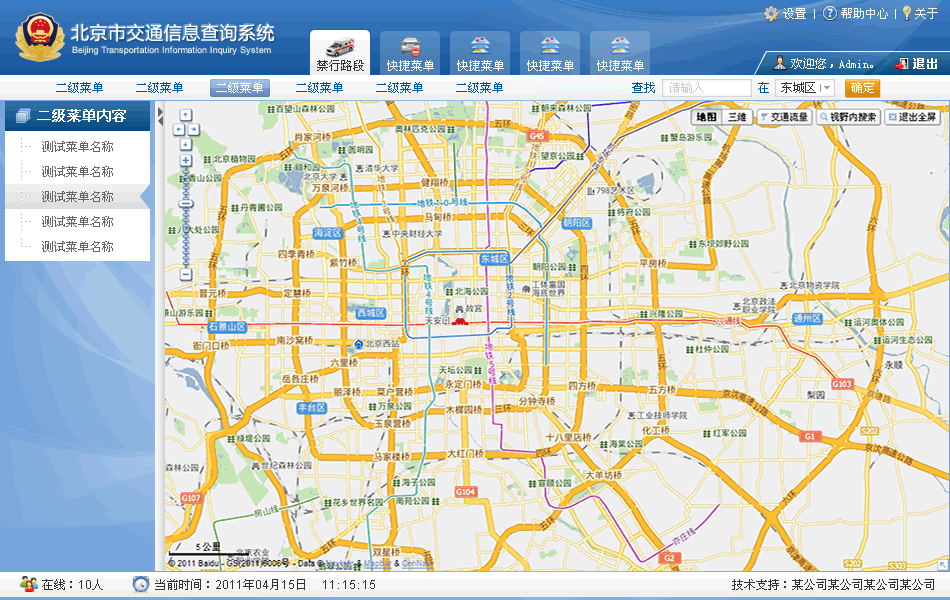Click the 在线 users status icon
The image size is (950, 600).
point(28,584)
